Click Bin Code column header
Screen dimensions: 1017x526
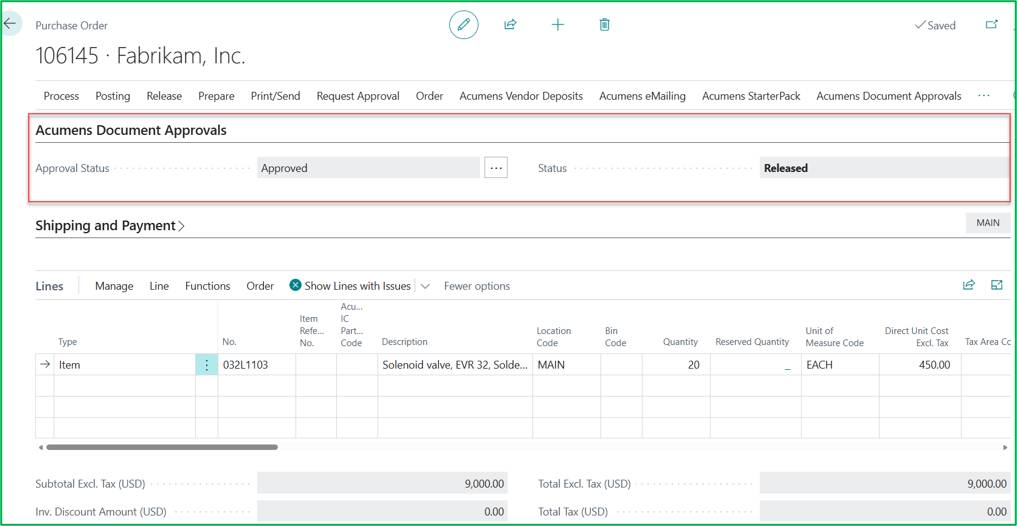coord(616,336)
